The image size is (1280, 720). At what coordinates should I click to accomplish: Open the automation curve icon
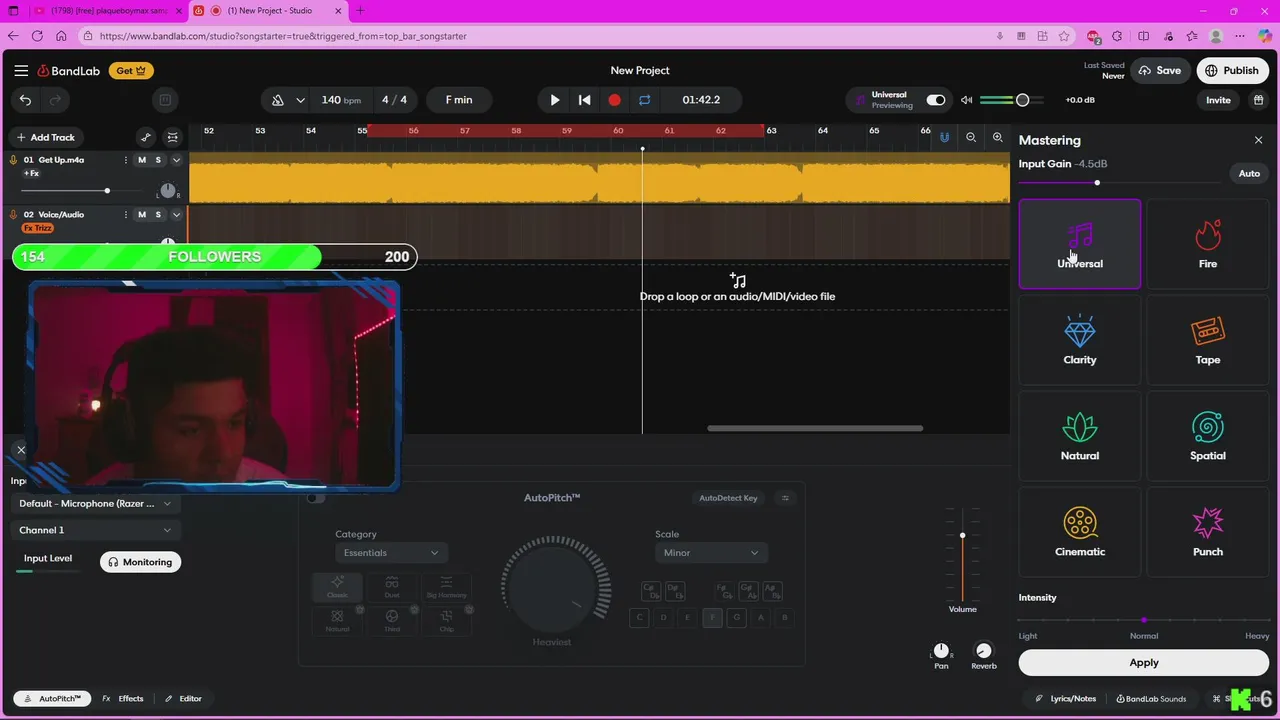tap(146, 137)
